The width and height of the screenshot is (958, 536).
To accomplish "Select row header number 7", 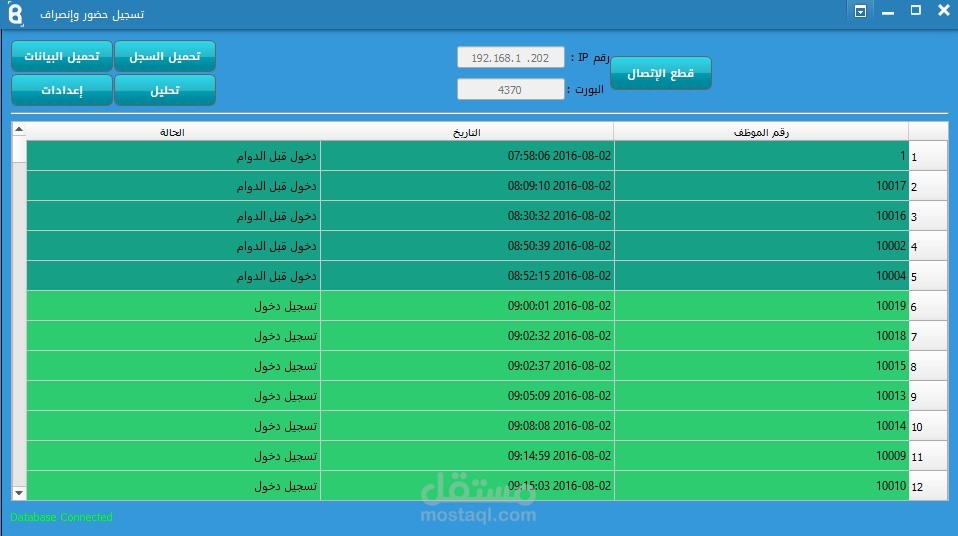I will pos(928,336).
